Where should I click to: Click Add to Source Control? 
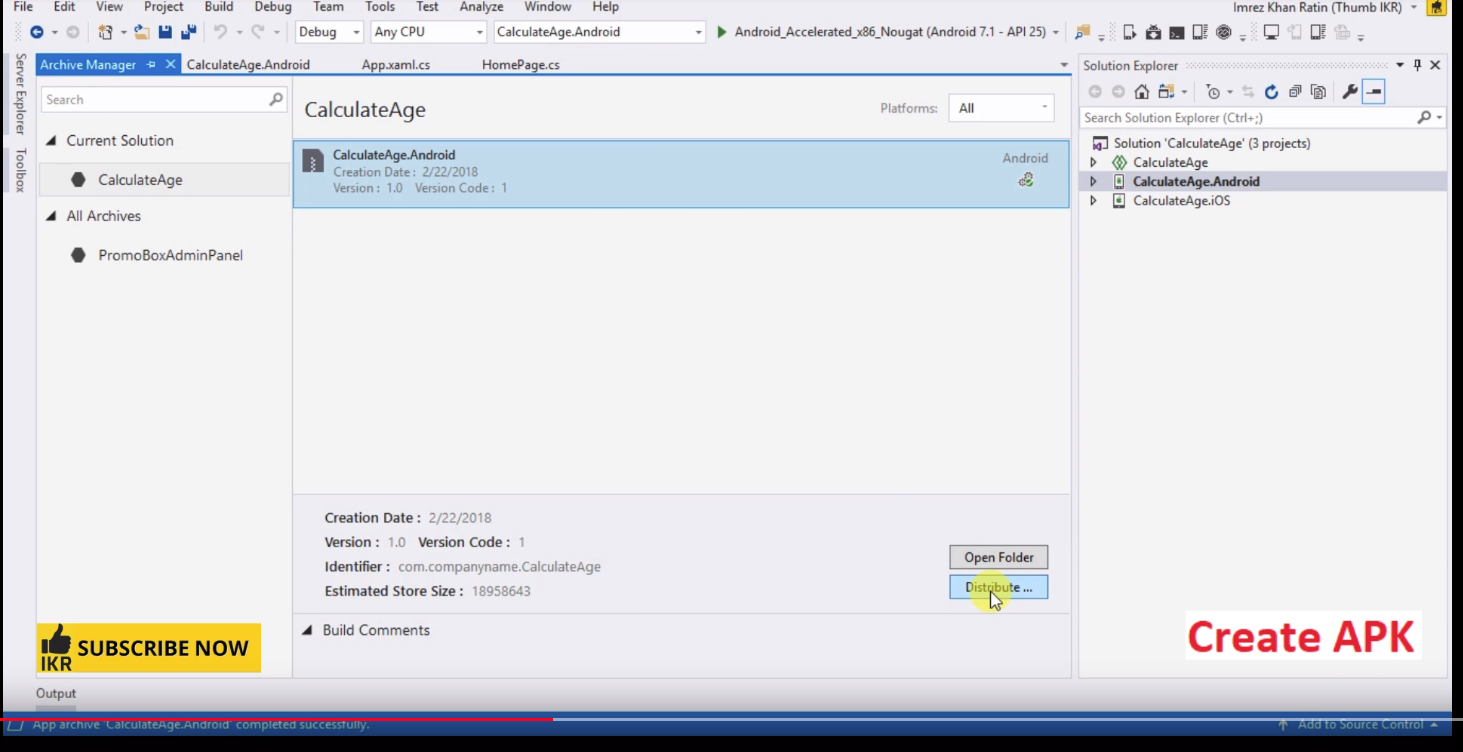coord(1358,724)
